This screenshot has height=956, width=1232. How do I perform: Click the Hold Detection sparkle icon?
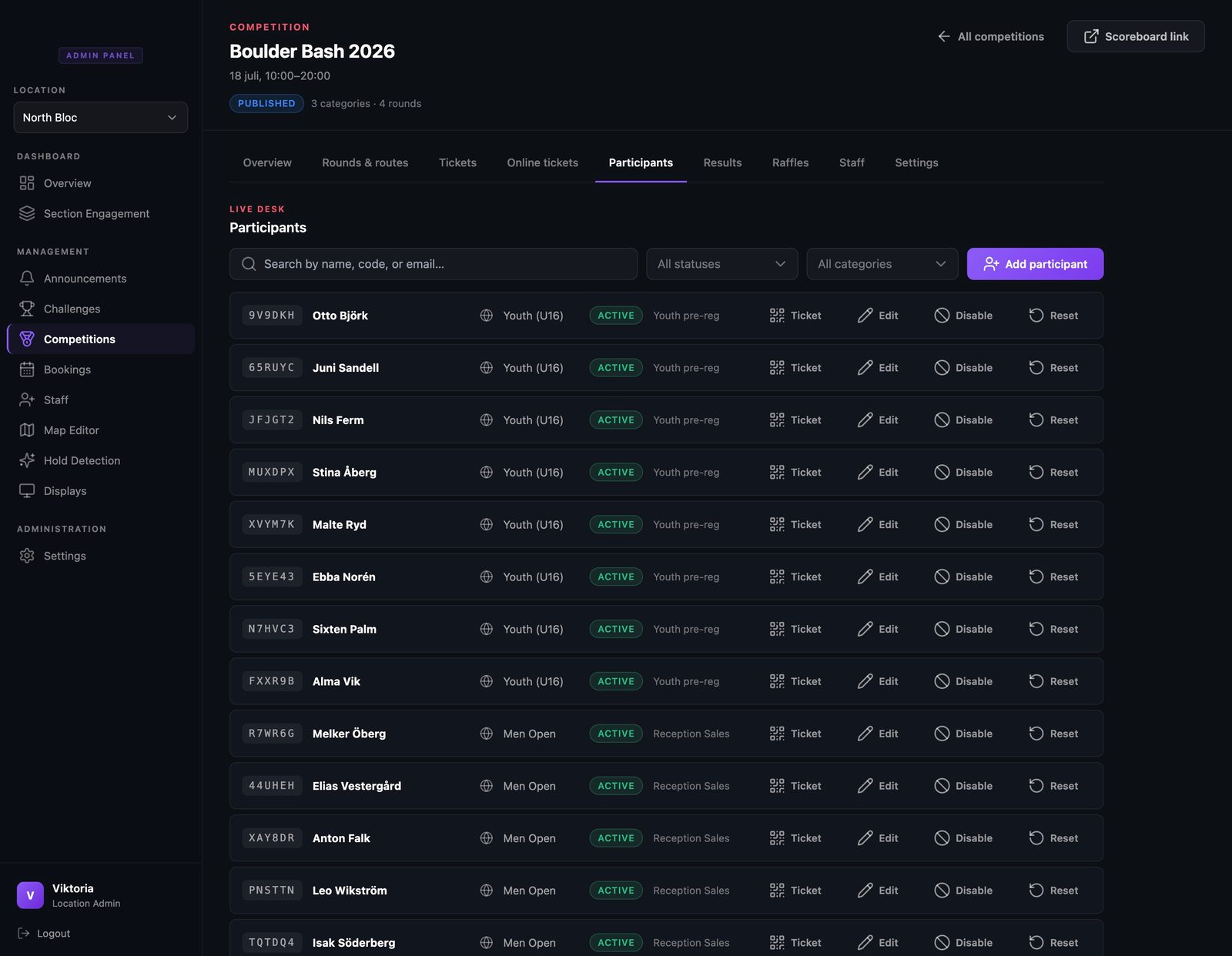27,460
